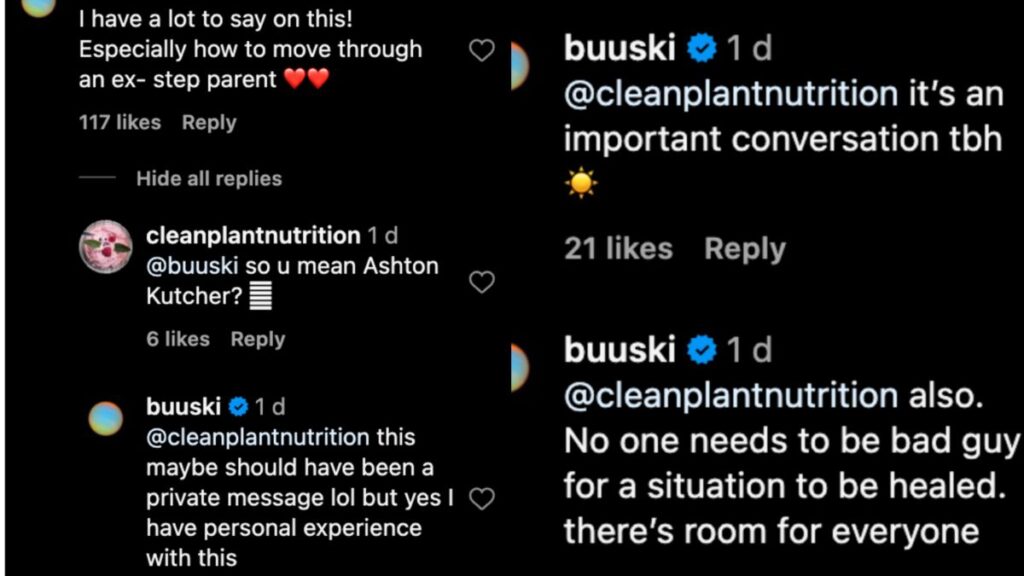
Task: Like the comment about ex-step parents
Action: tap(482, 49)
